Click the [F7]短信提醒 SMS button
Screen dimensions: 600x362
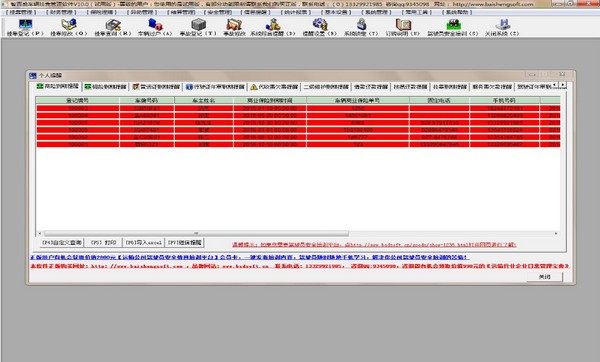(x=185, y=243)
